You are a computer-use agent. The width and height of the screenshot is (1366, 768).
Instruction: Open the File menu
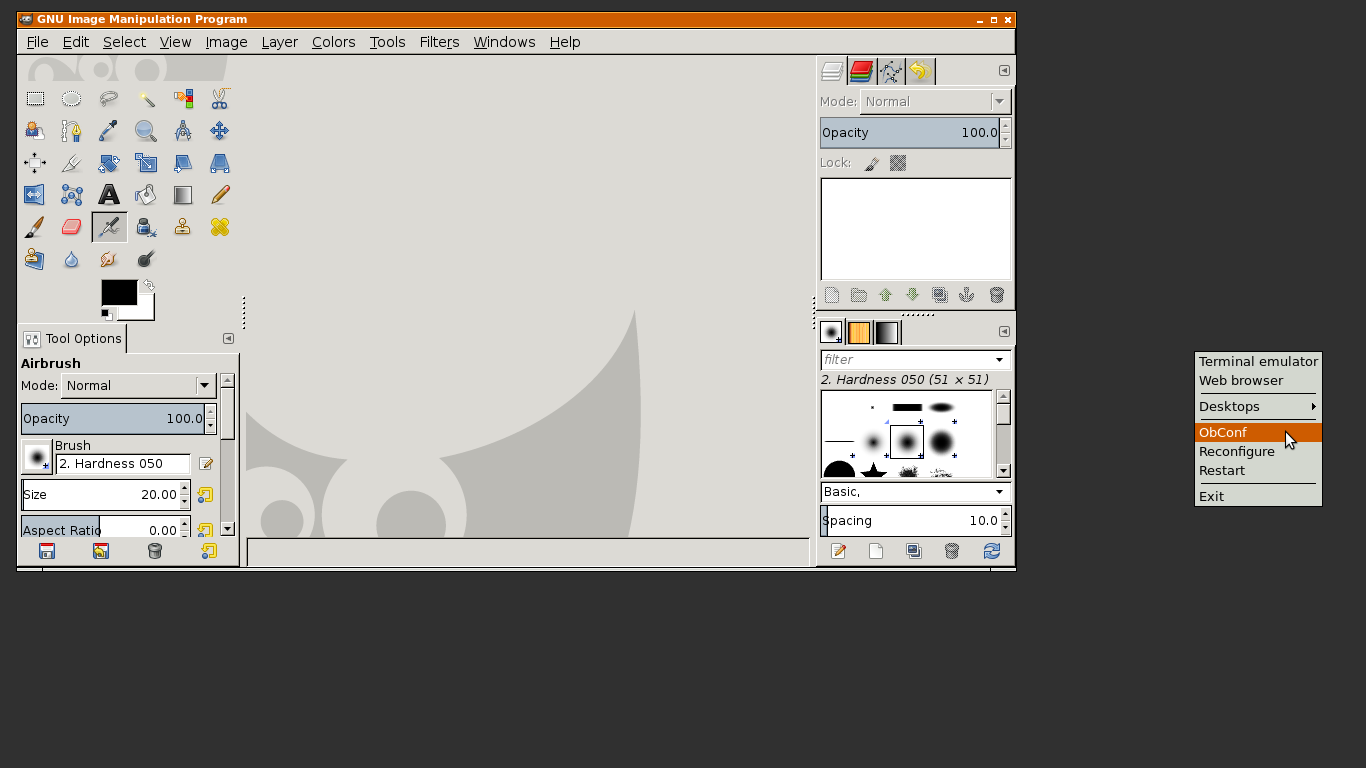(x=37, y=42)
